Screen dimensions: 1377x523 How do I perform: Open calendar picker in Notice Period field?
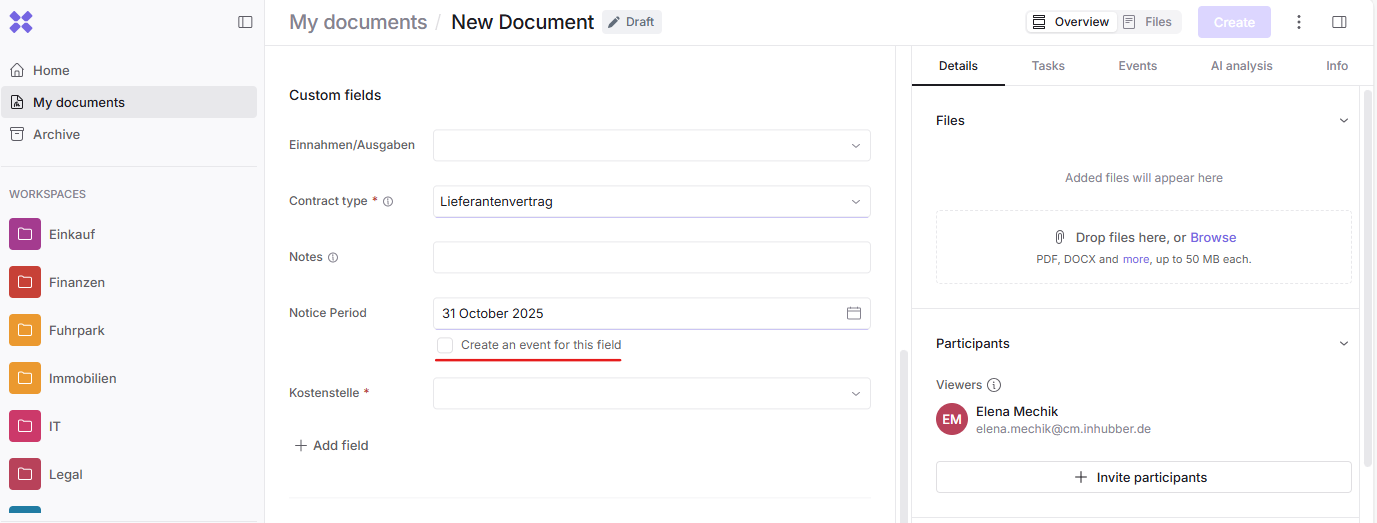(854, 313)
